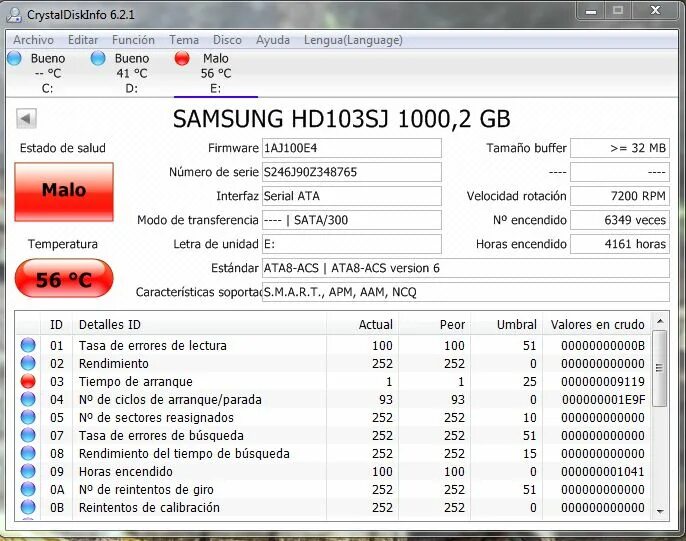Click the Temperatura label
686x541 pixels.
point(63,244)
